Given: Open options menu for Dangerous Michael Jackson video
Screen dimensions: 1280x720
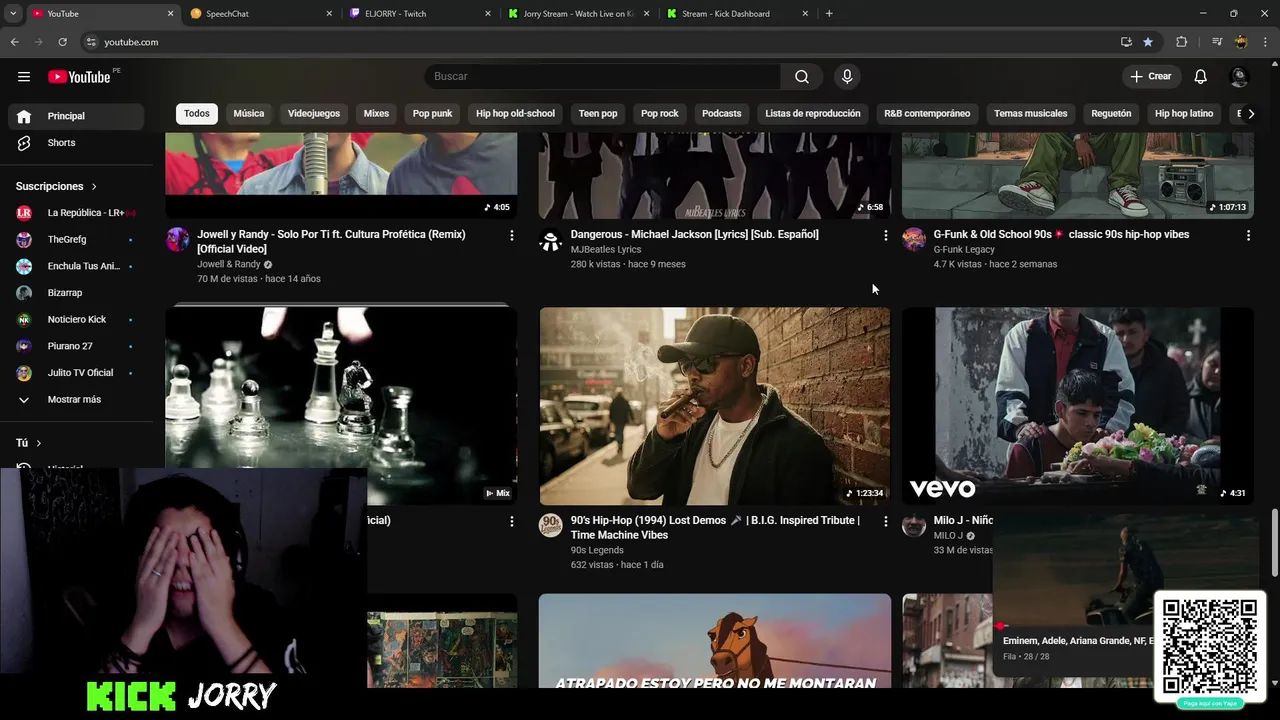Looking at the screenshot, I should [885, 236].
